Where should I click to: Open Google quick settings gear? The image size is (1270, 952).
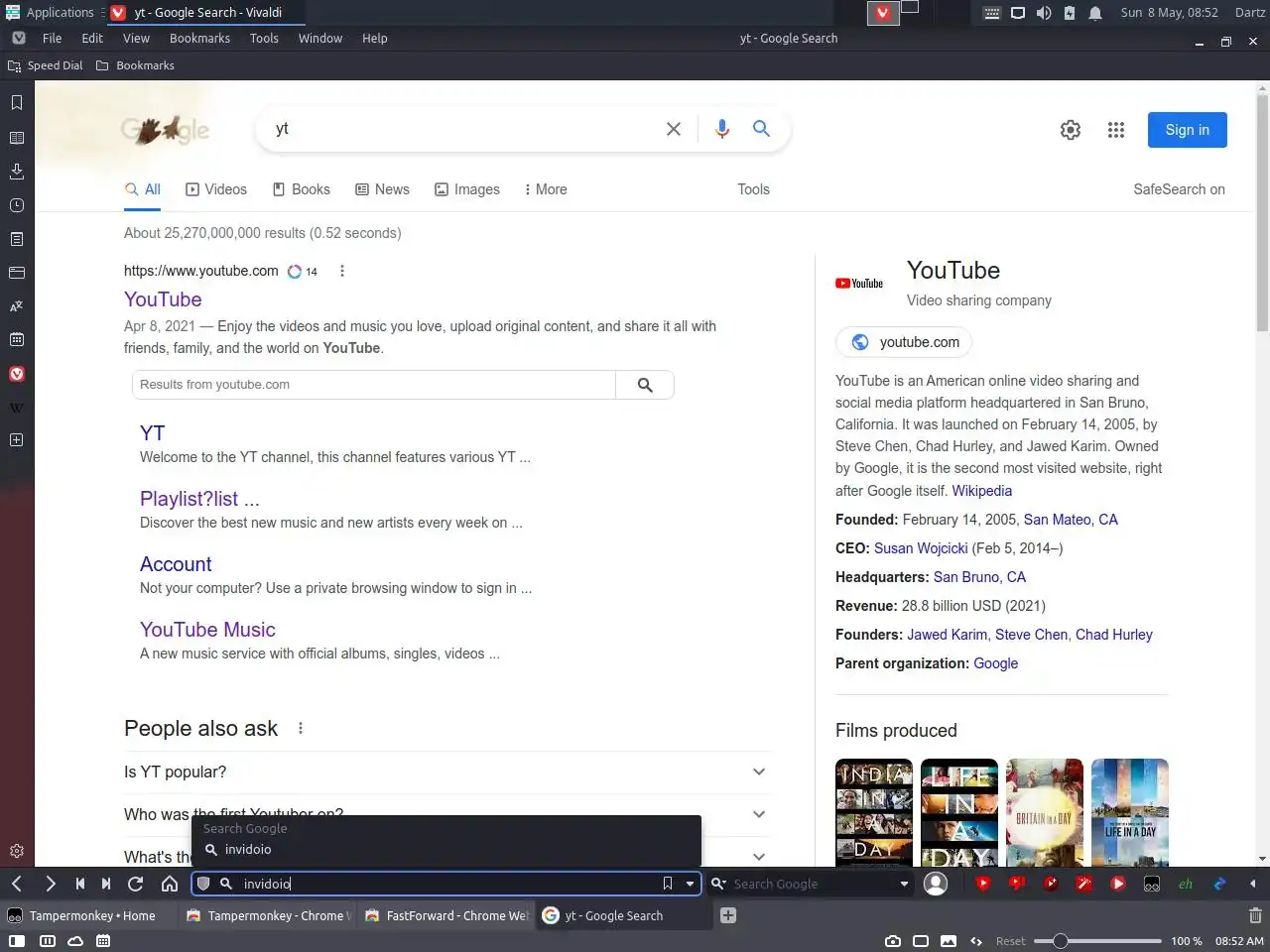pos(1071,130)
